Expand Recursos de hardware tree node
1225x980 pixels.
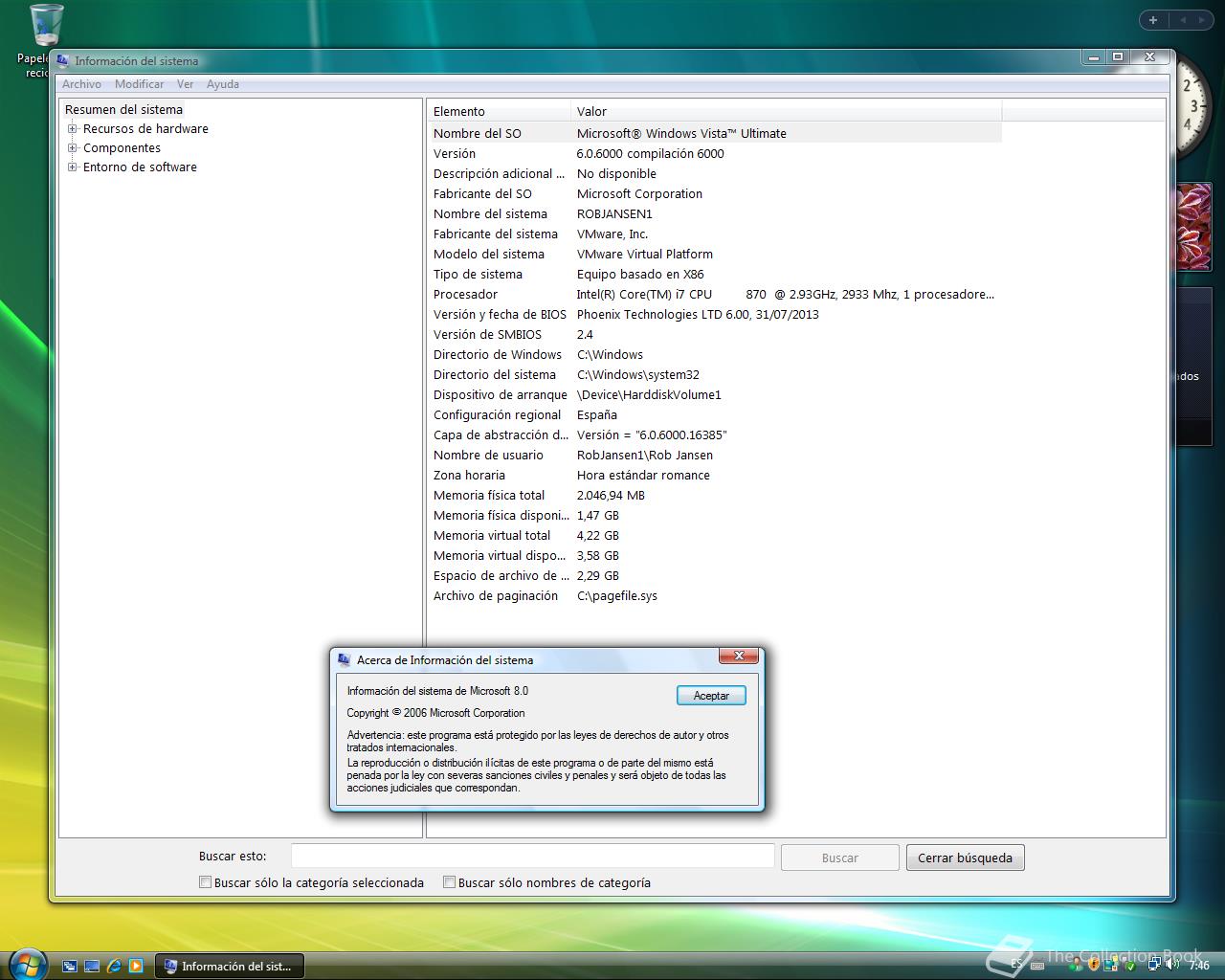(x=72, y=128)
